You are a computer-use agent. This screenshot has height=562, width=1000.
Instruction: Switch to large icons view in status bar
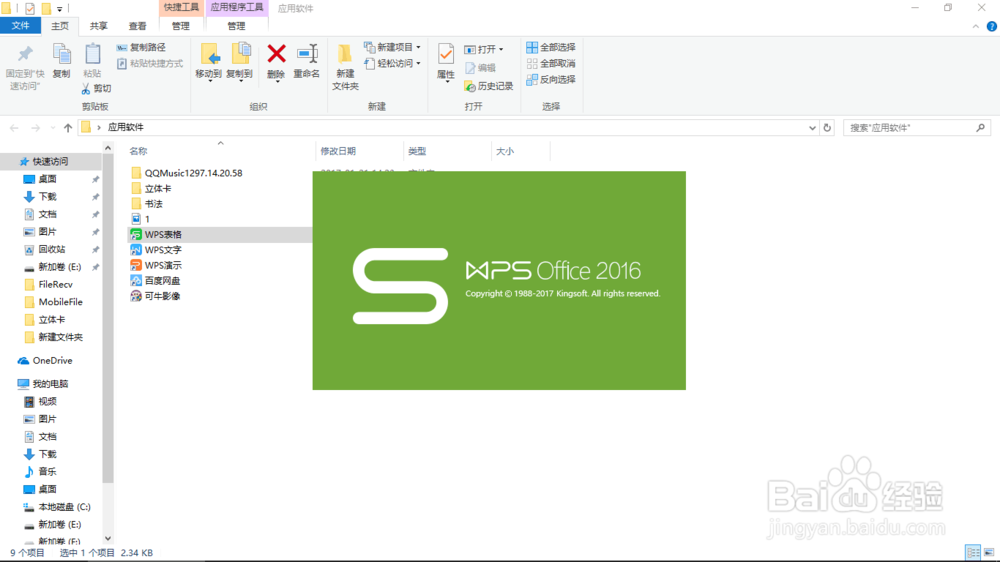[x=989, y=552]
